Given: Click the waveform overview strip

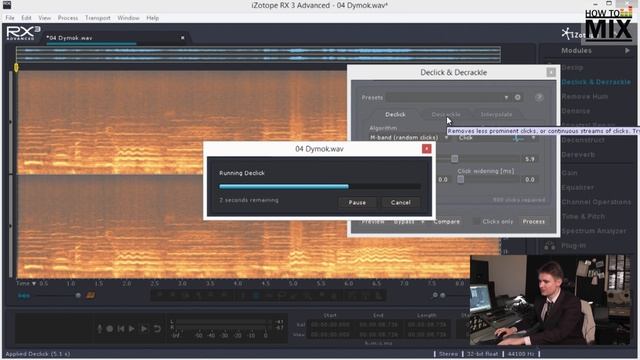Looking at the screenshot, I should tap(258, 55).
